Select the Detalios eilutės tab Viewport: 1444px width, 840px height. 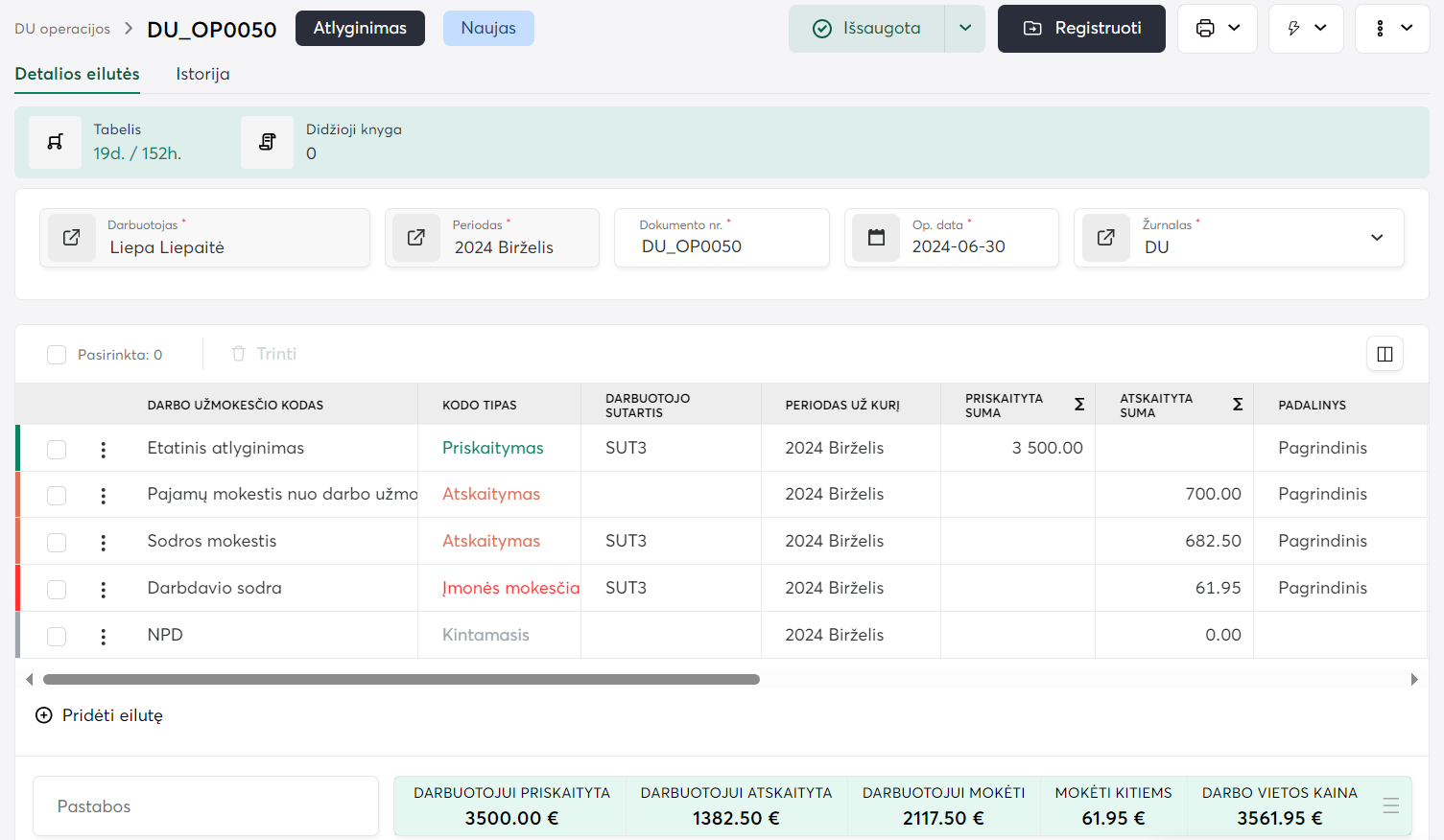pyautogui.click(x=77, y=74)
